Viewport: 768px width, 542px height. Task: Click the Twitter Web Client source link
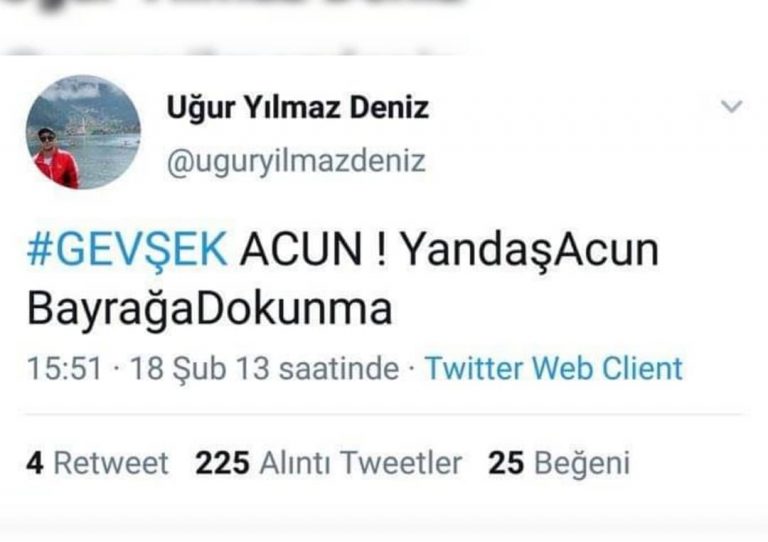[x=553, y=368]
